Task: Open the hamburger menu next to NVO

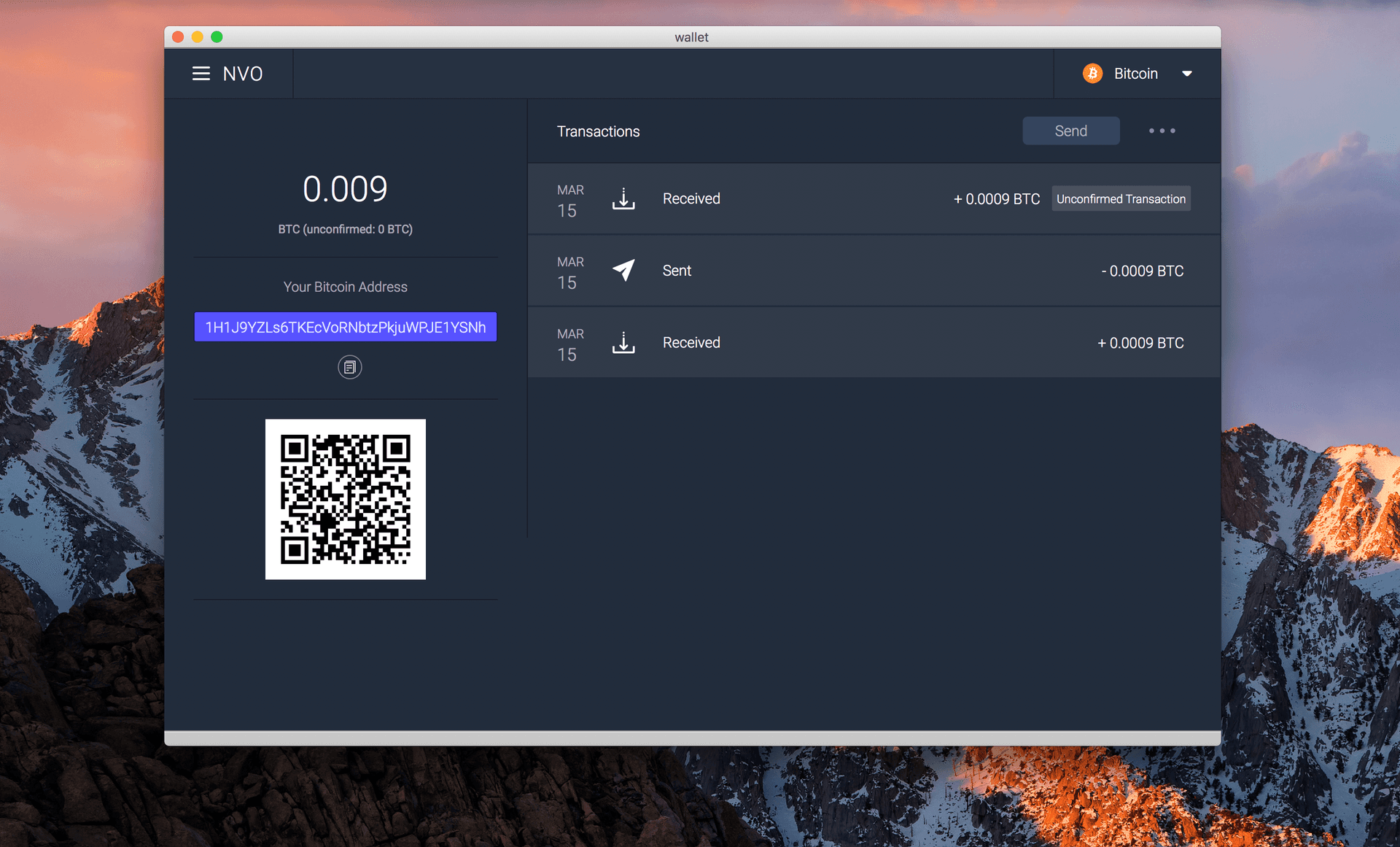Action: point(201,74)
